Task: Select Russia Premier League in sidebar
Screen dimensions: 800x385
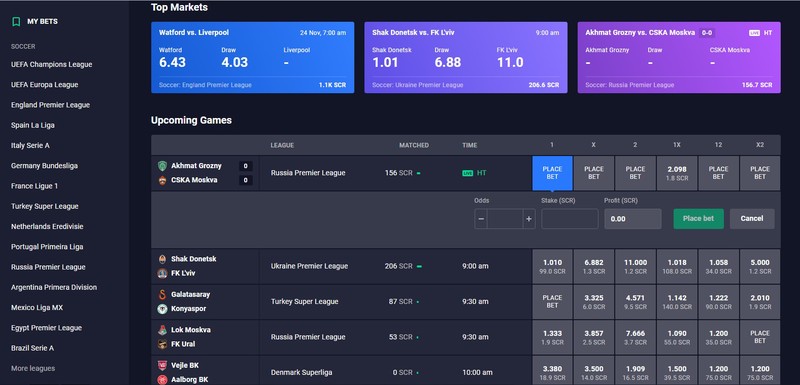Action: [48, 267]
